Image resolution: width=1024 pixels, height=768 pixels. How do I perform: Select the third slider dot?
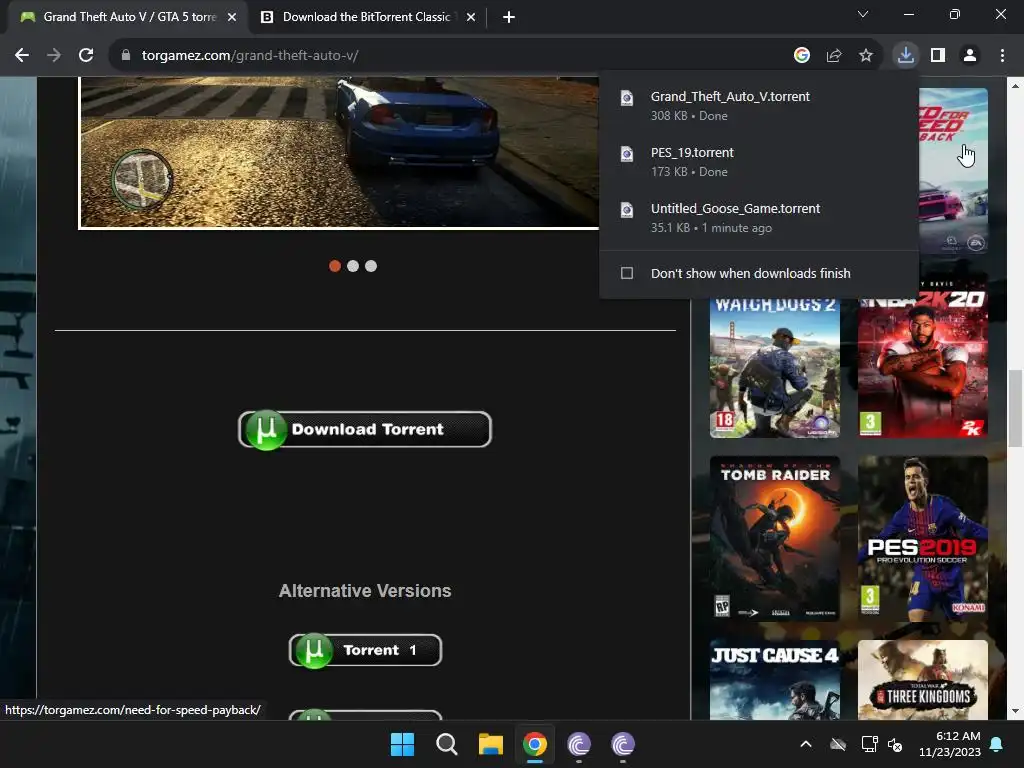point(371,266)
